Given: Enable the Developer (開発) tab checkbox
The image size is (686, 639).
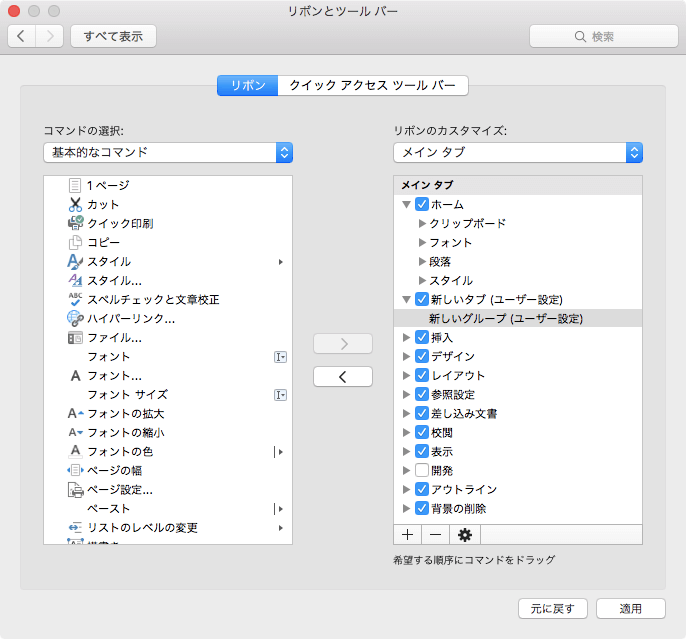Looking at the screenshot, I should (x=422, y=470).
